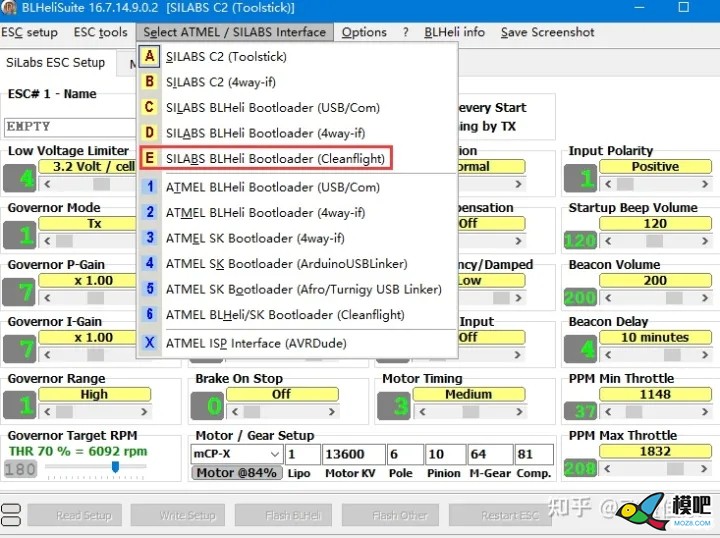This screenshot has height=538, width=720.
Task: Adjust the Governor Target RPM slider handle
Action: [115, 467]
